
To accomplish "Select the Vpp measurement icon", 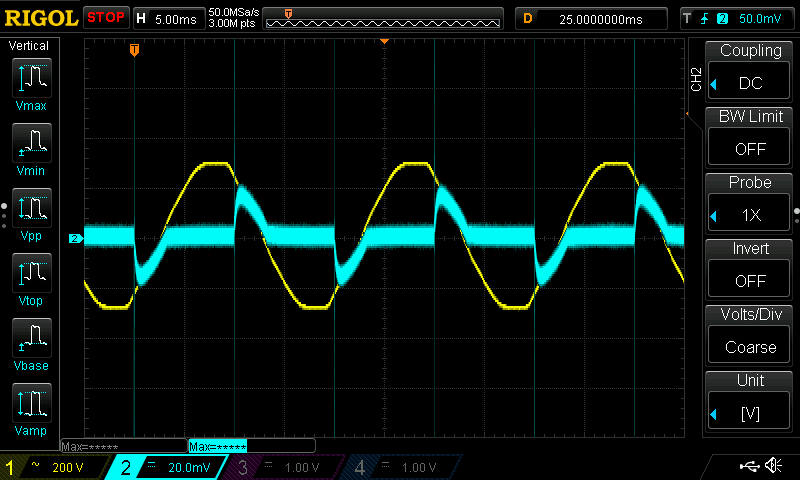I will tap(32, 208).
